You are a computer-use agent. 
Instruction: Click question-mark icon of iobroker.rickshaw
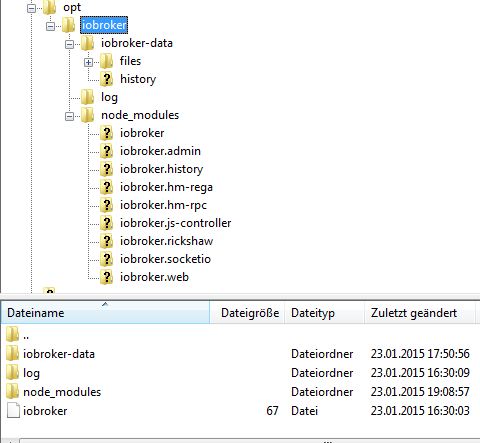(x=107, y=241)
